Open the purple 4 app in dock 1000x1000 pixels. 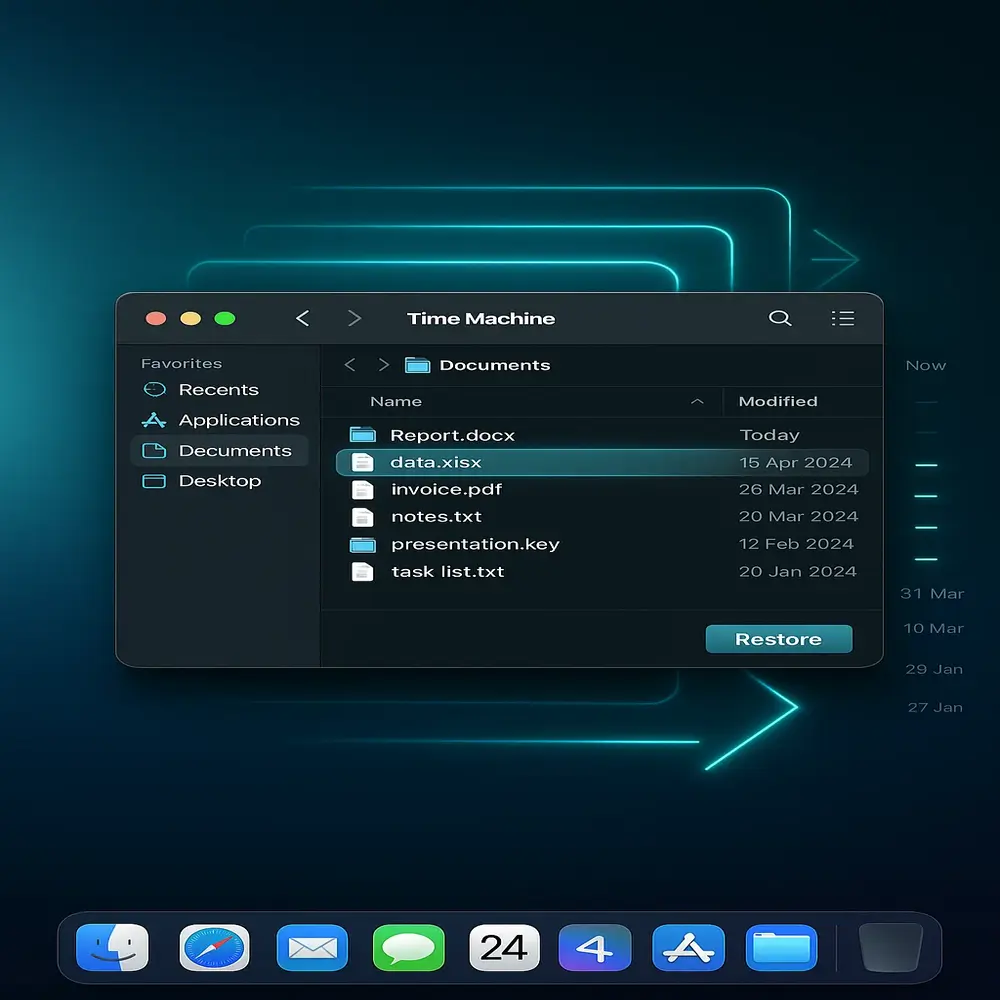(x=595, y=947)
